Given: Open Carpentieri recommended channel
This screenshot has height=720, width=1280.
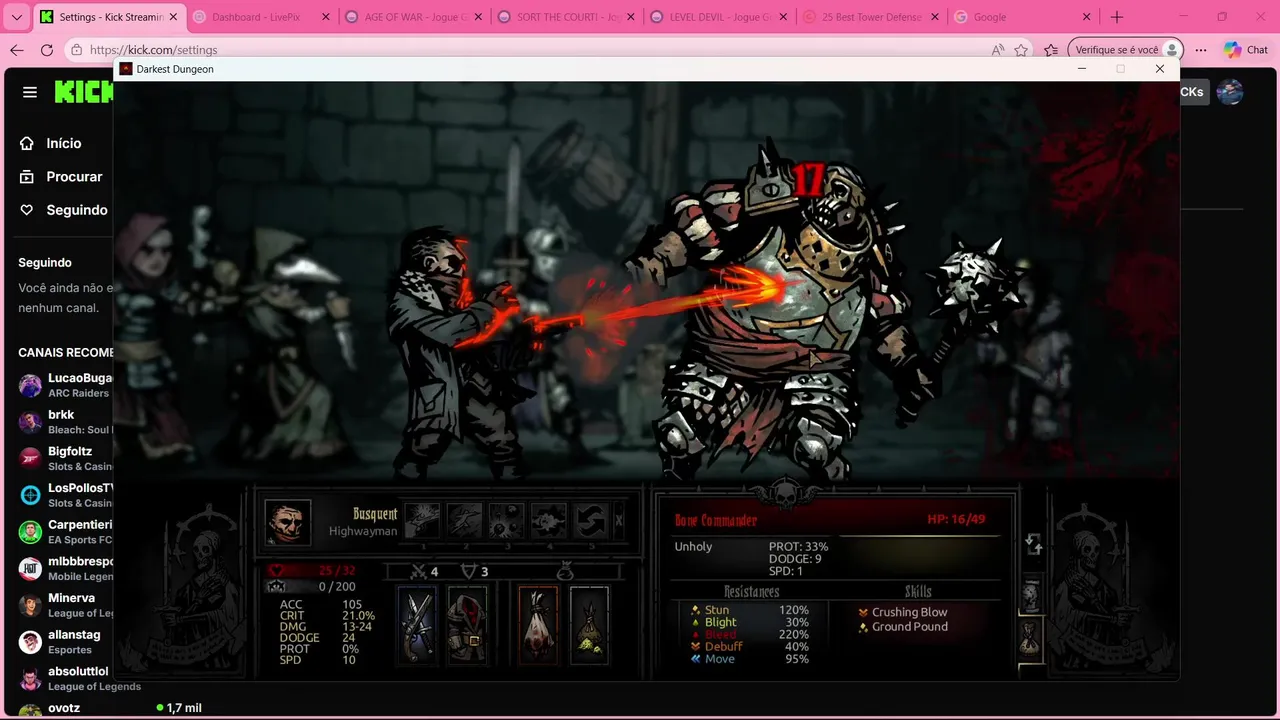Looking at the screenshot, I should pyautogui.click(x=65, y=531).
